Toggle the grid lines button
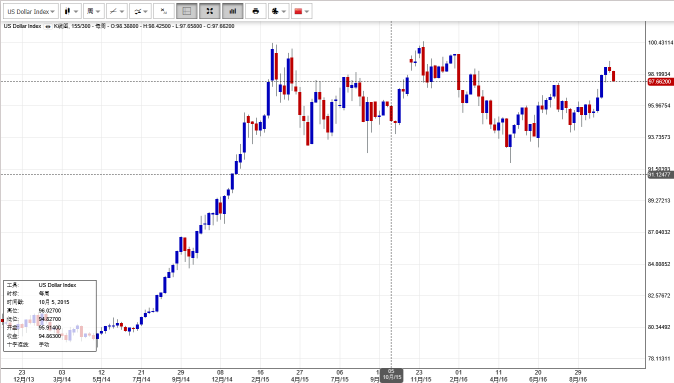Image resolution: width=674 pixels, height=383 pixels. (x=187, y=11)
